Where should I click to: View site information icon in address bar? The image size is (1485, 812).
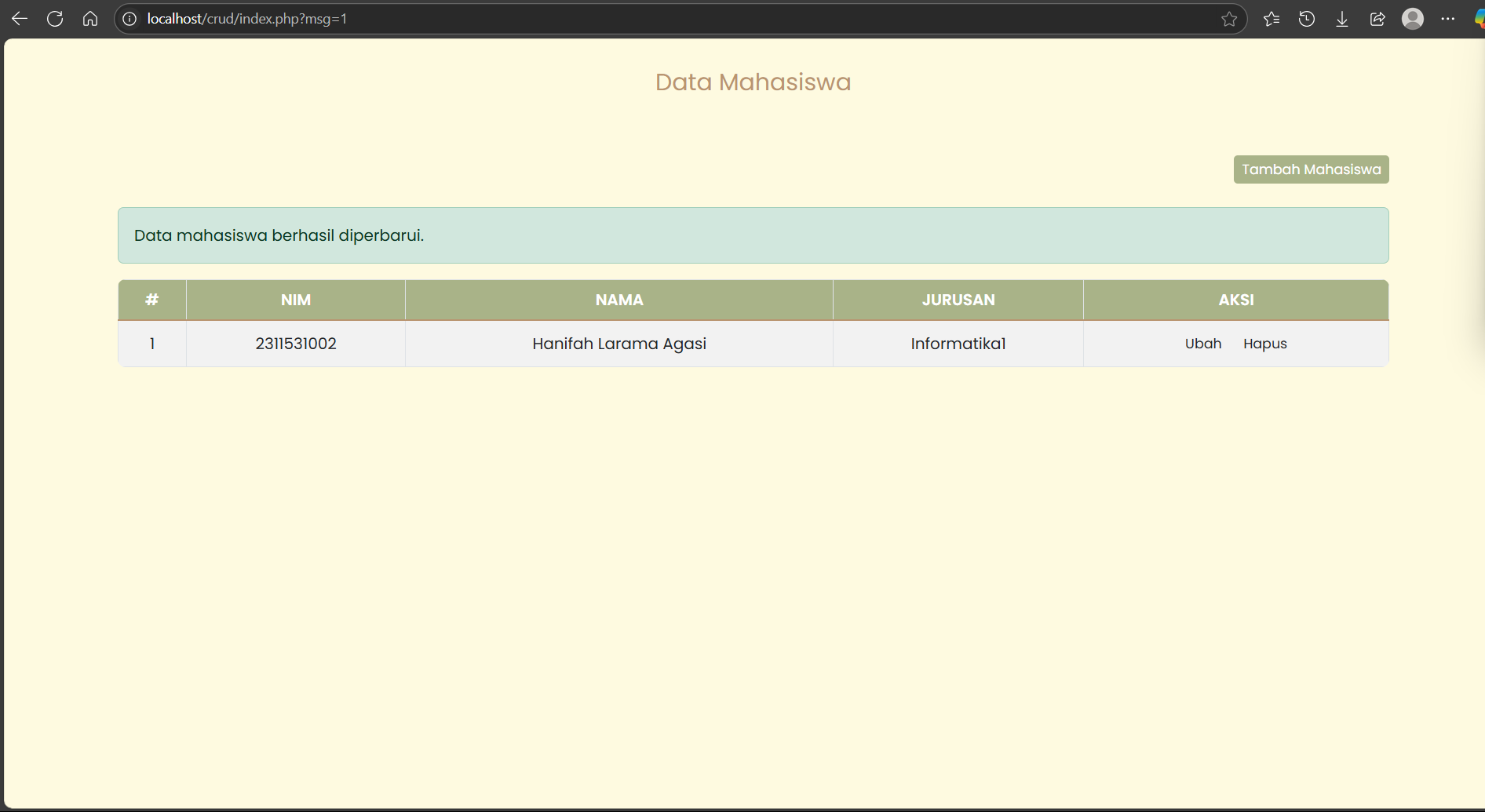(130, 19)
